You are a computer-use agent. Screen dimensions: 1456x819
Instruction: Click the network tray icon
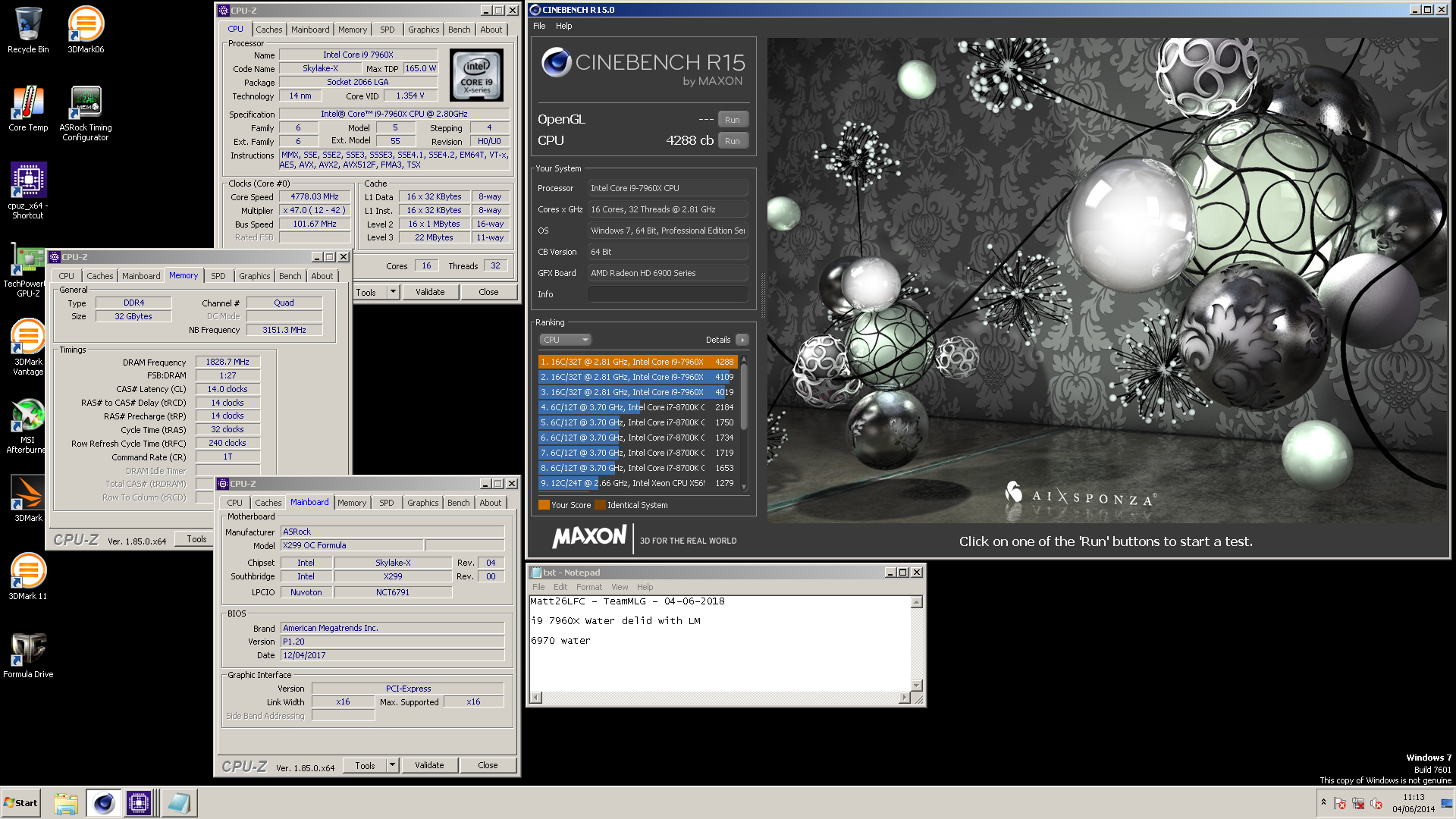(1358, 804)
